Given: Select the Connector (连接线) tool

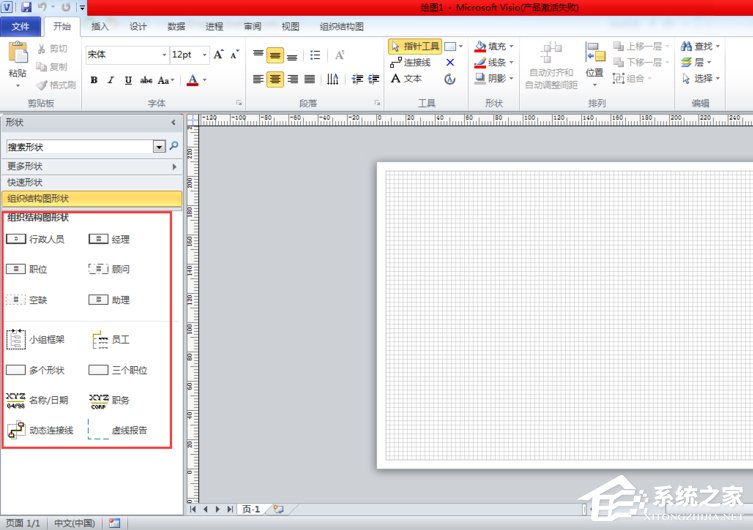Looking at the screenshot, I should (x=410, y=62).
